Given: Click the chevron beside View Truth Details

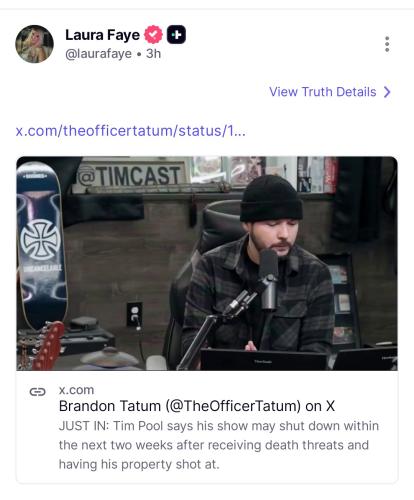Looking at the screenshot, I should pos(387,92).
